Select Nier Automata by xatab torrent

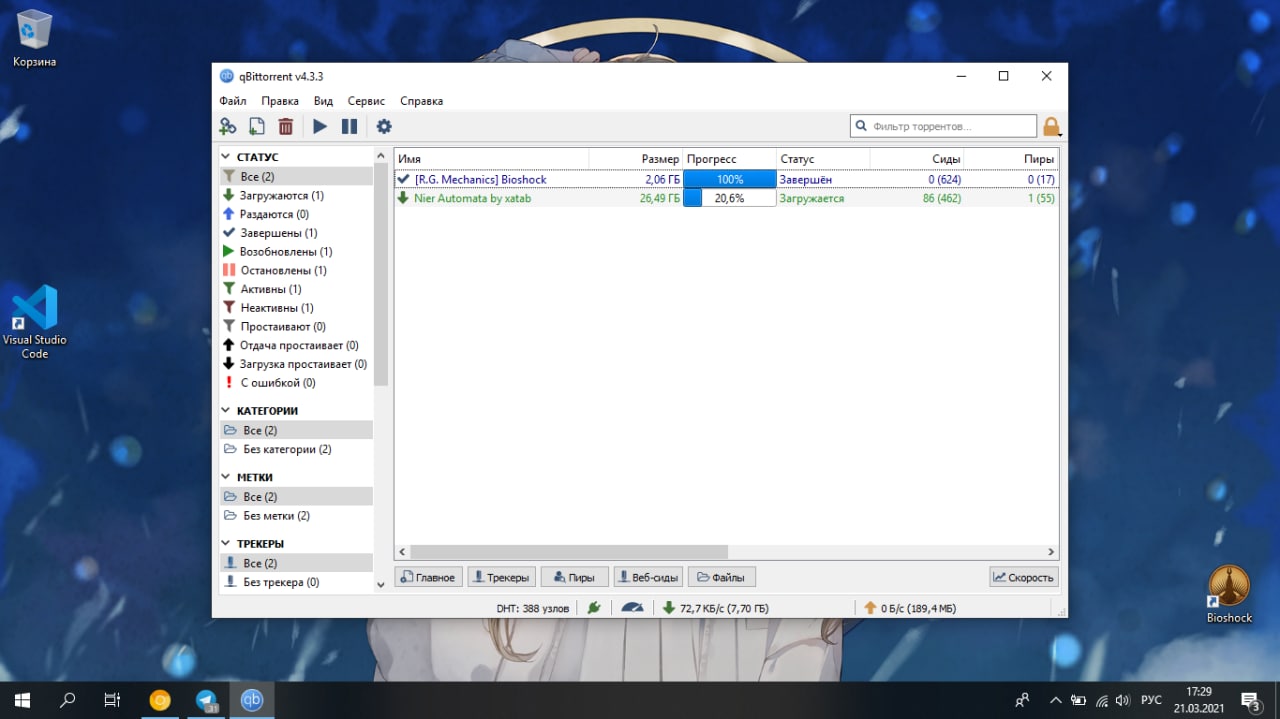click(x=726, y=198)
